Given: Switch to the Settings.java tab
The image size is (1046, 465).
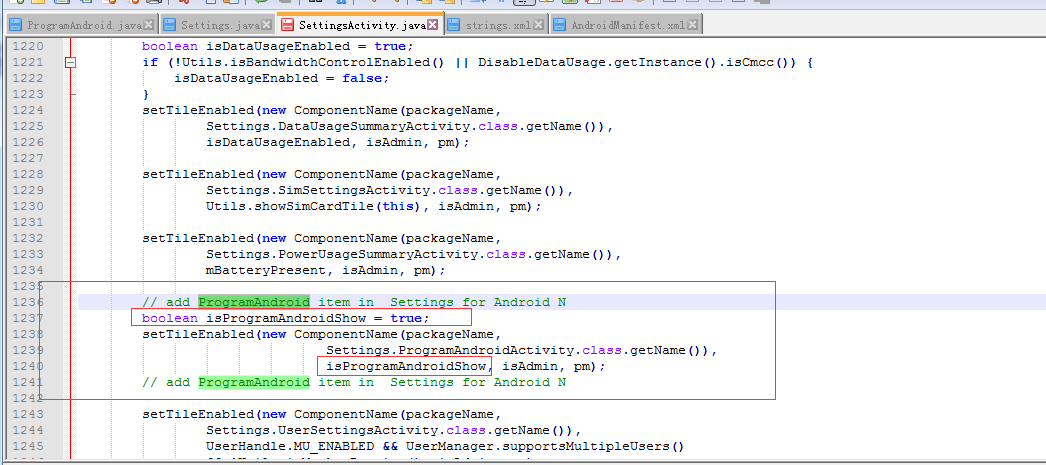Looking at the screenshot, I should [217, 25].
